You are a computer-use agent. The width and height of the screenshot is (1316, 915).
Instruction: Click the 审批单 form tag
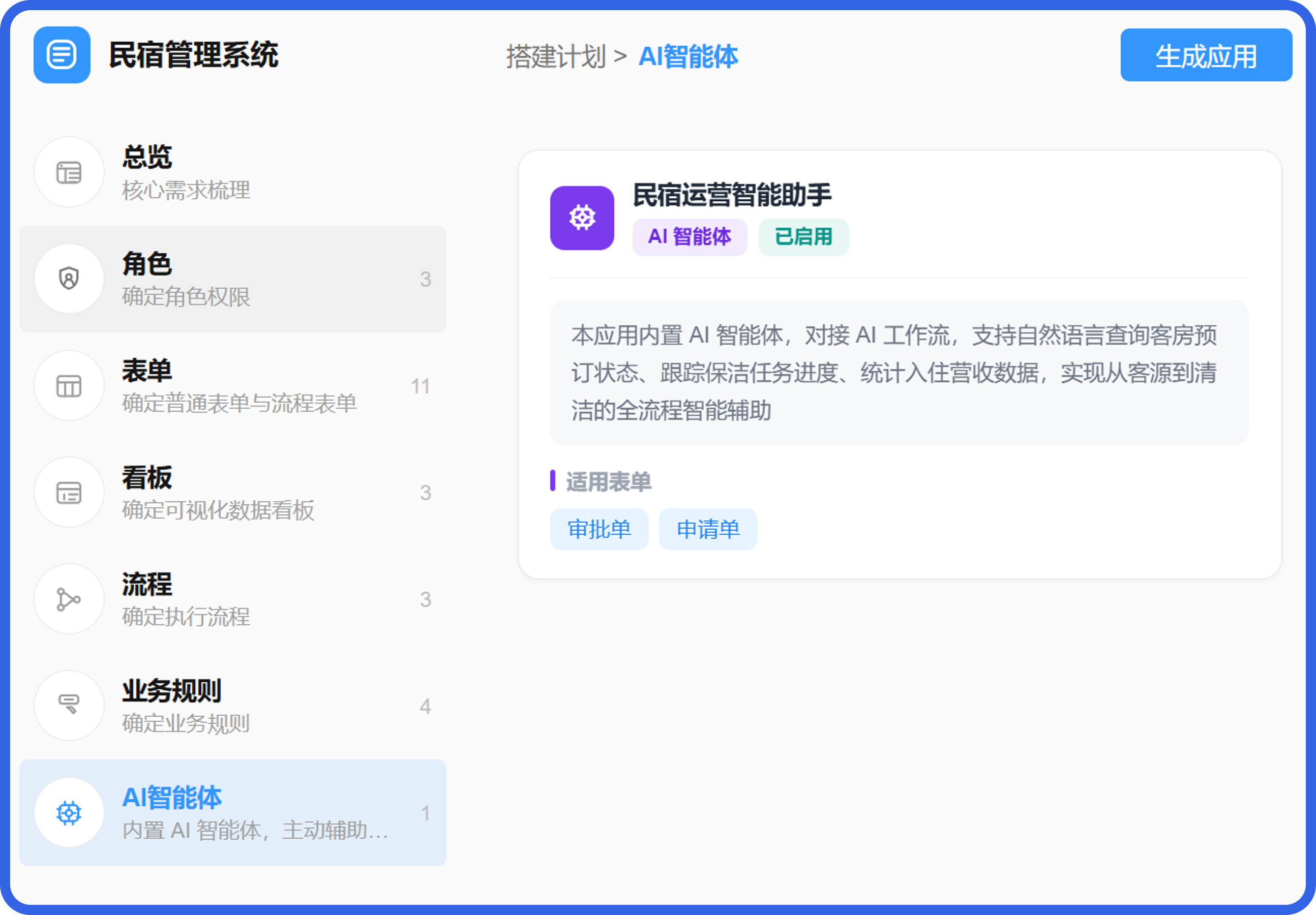pyautogui.click(x=599, y=529)
